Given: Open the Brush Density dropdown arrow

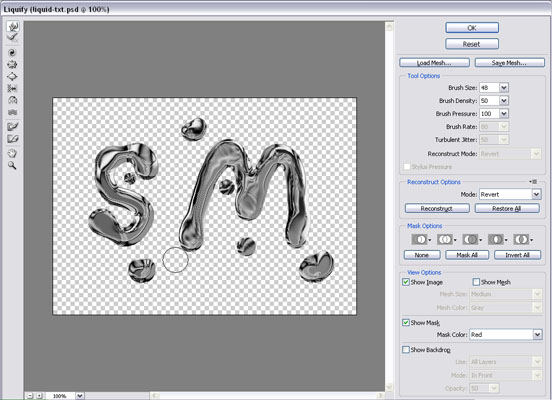Looking at the screenshot, I should pos(504,101).
